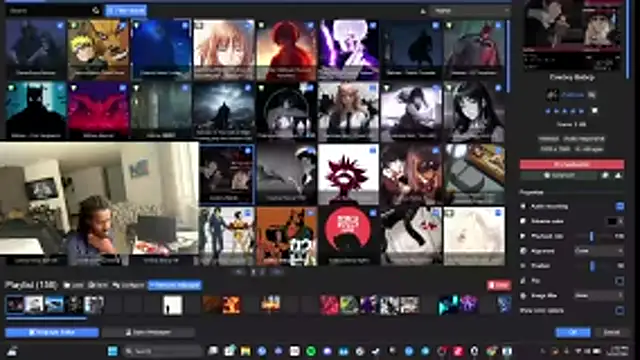Select the orange background character wallpaper
The width and height of the screenshot is (640, 360).
click(x=286, y=236)
